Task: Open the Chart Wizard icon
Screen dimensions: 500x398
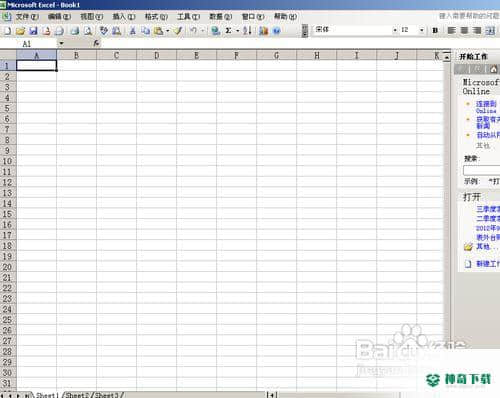Action: pyautogui.click(x=263, y=31)
